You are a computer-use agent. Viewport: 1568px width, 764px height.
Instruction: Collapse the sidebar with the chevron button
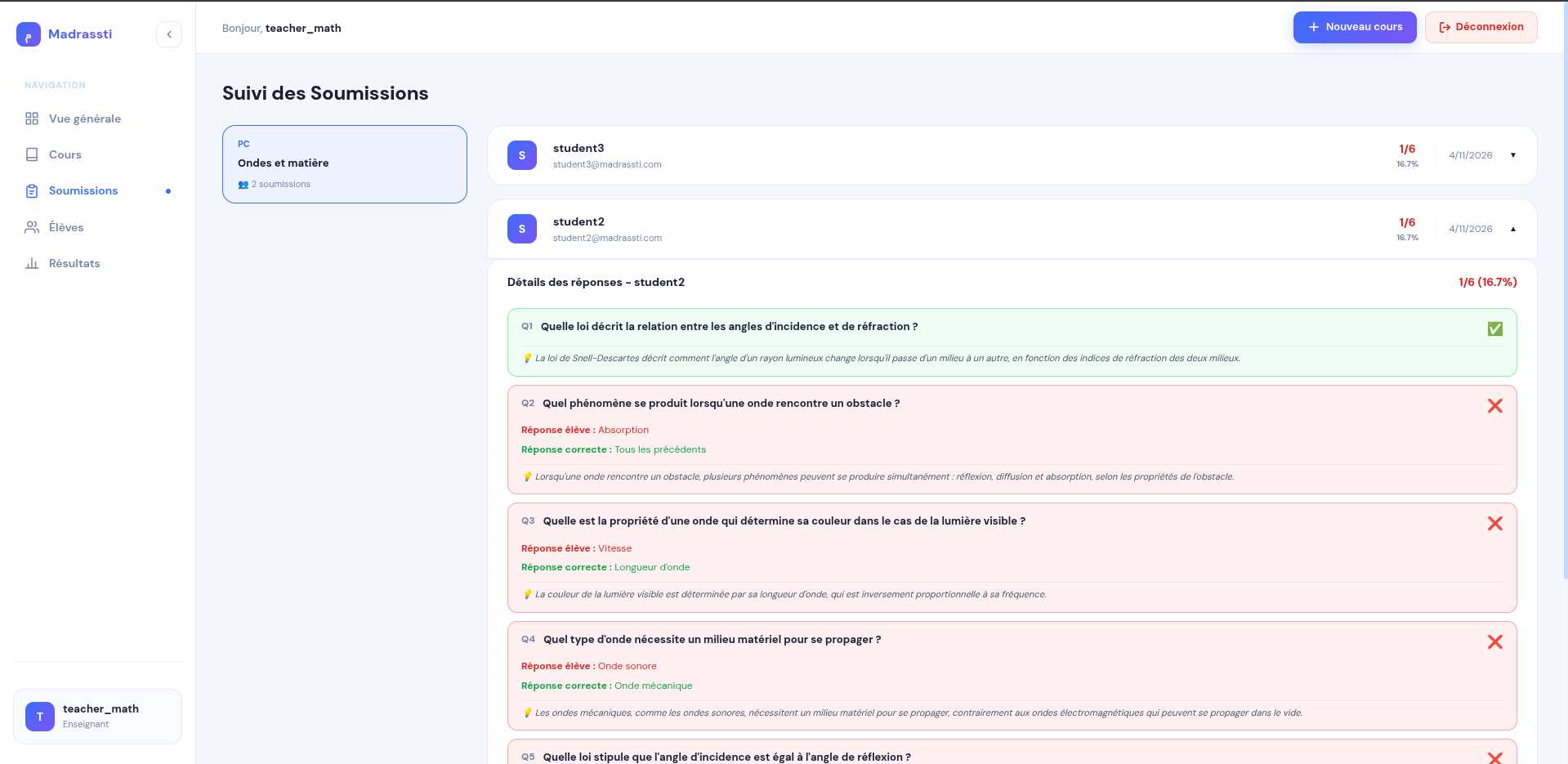click(169, 34)
